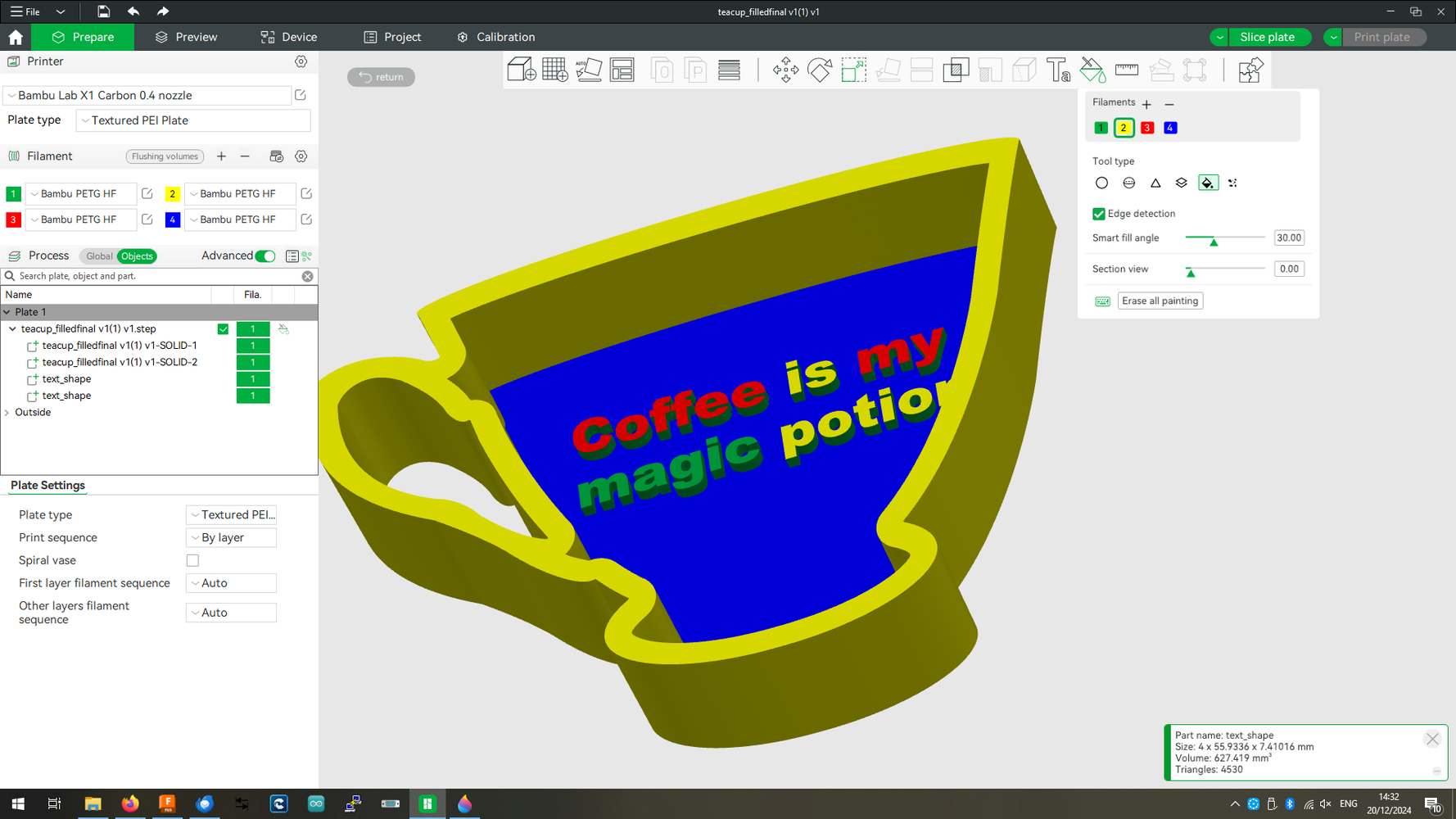Screen dimensions: 1456x819
Task: Select the Color painting bucket tool
Action: point(1092,70)
